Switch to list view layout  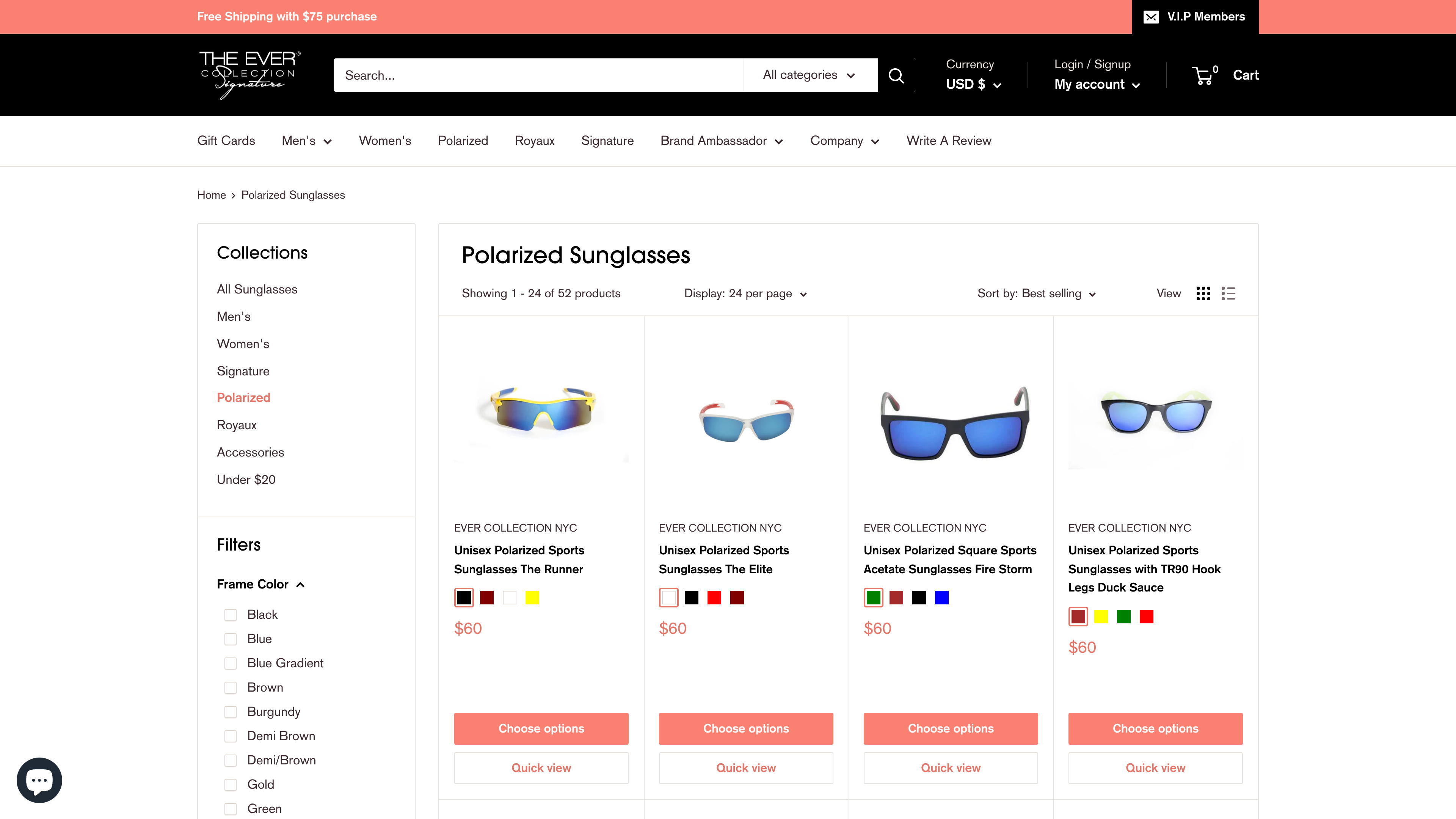(x=1228, y=293)
